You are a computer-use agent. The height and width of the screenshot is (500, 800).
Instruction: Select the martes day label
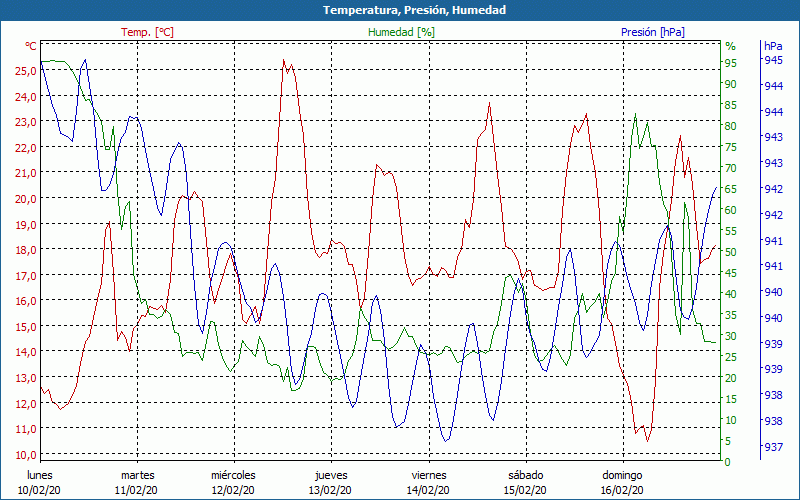pos(137,475)
